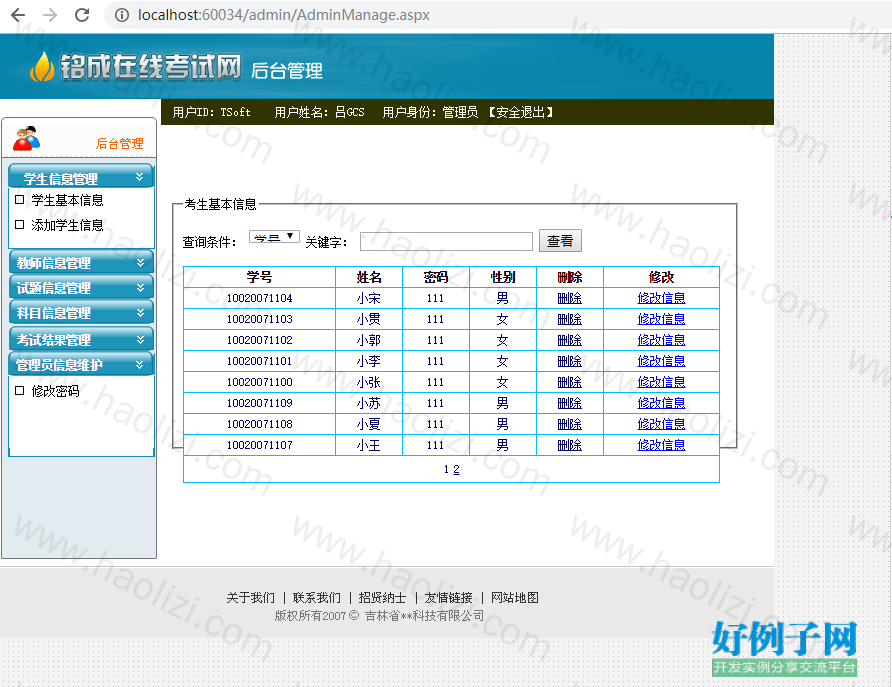Click 修改信息 for student 小李
Viewport: 892px width, 687px height.
coord(661,361)
